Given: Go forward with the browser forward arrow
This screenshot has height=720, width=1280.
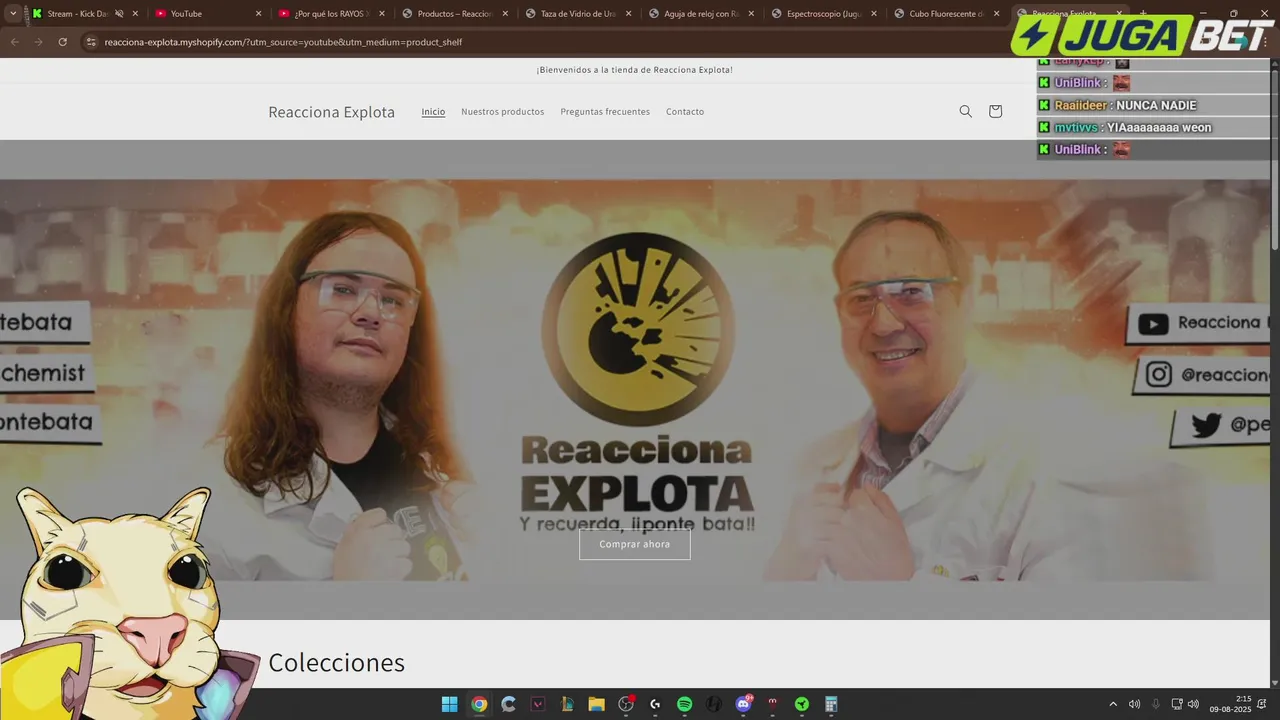Looking at the screenshot, I should click(38, 42).
